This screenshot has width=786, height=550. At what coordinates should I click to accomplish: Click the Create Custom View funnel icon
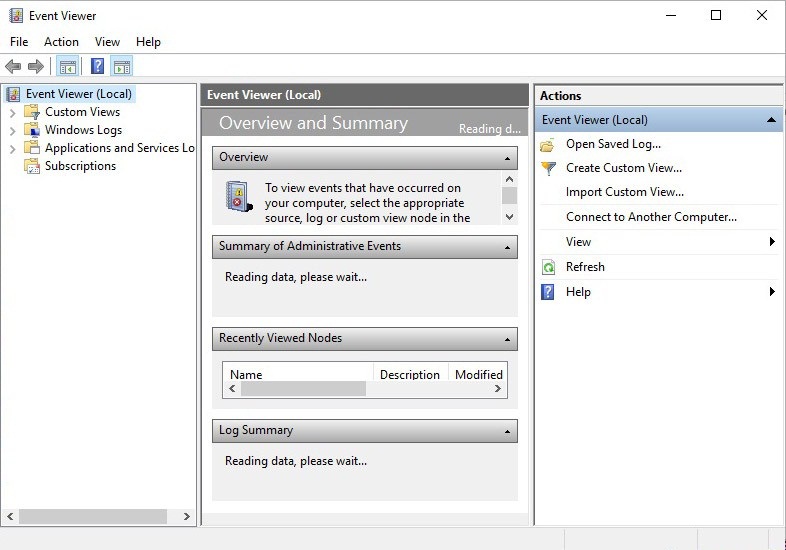click(548, 168)
